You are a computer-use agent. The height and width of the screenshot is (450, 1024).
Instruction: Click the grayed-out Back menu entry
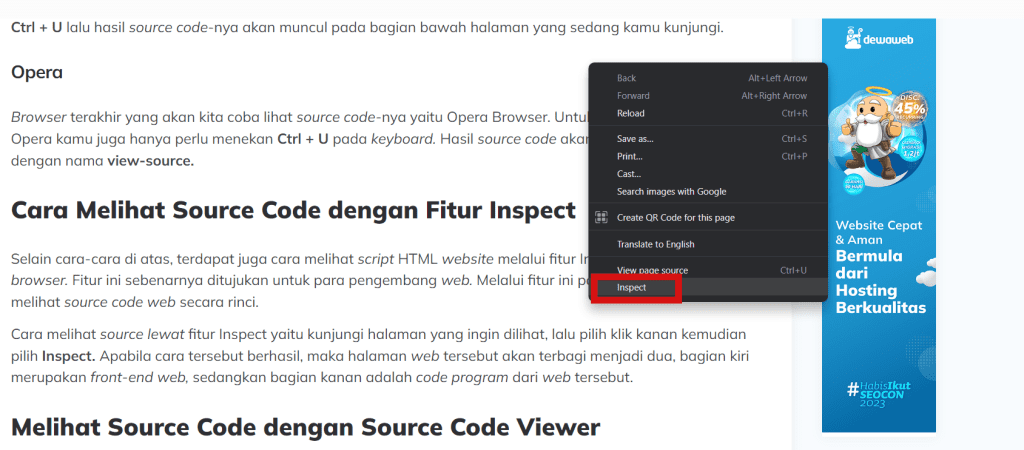(x=626, y=78)
